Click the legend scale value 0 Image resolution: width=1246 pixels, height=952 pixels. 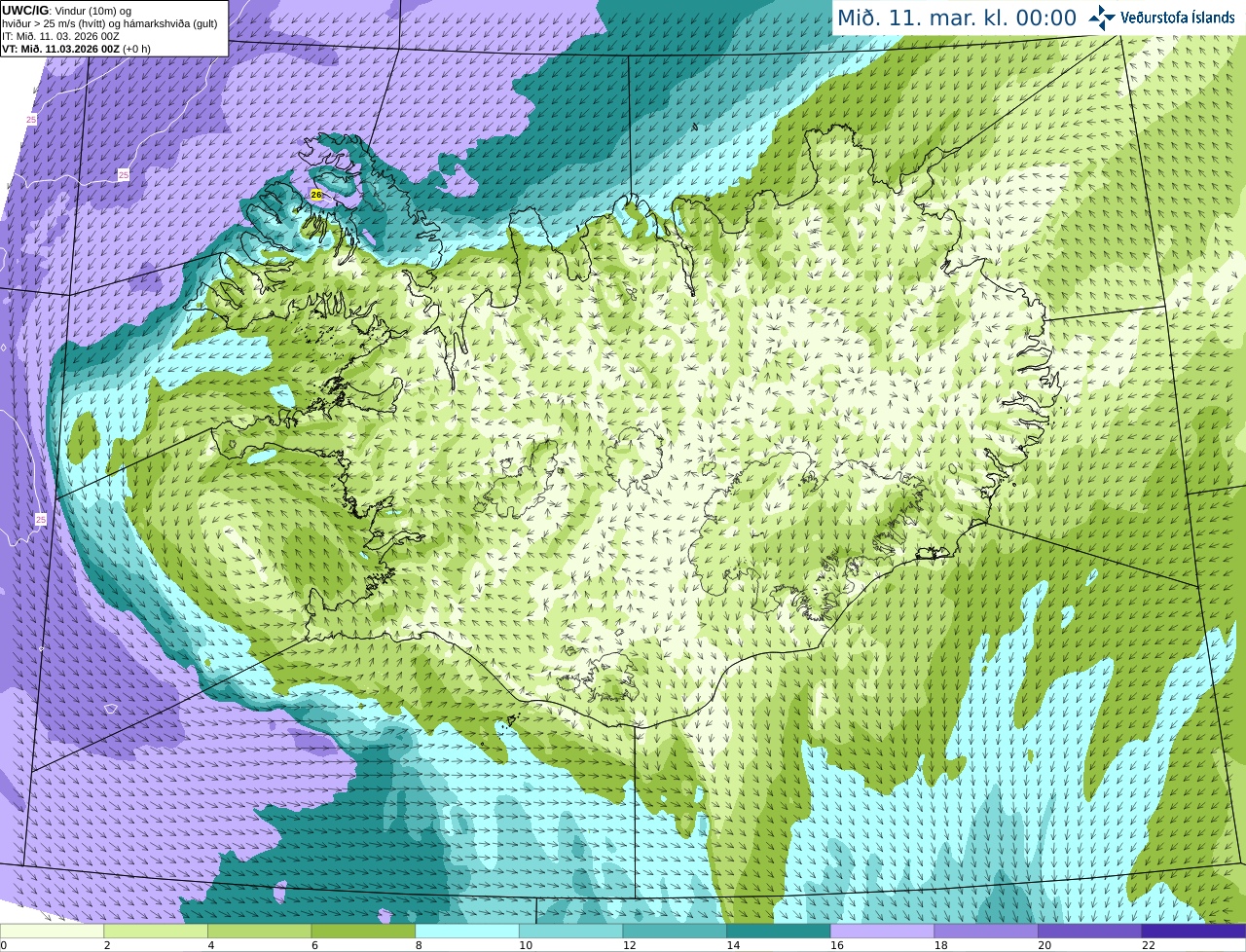coord(4,945)
